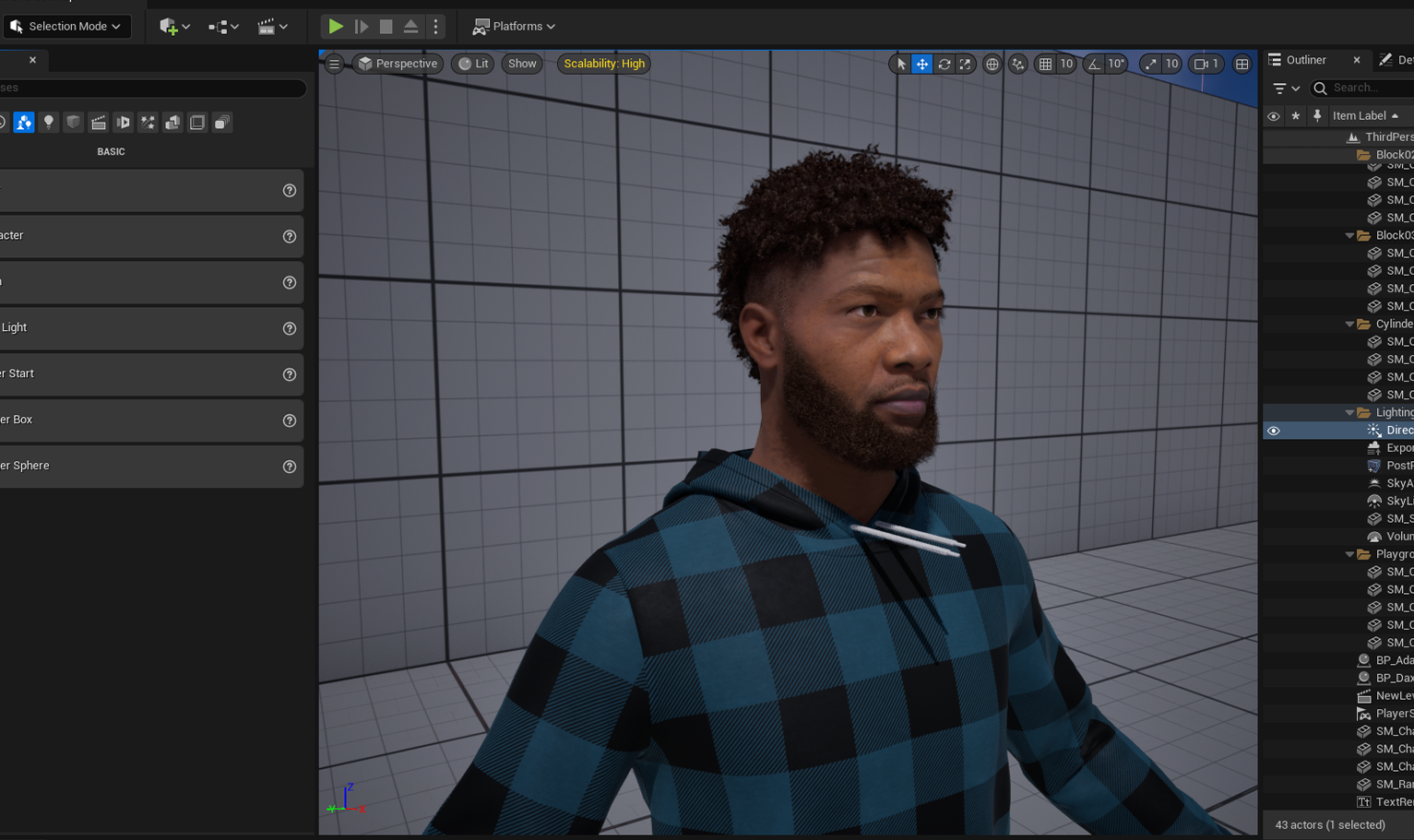Activate the viewport Select mode arrow
This screenshot has height=840, width=1414.
coord(901,64)
